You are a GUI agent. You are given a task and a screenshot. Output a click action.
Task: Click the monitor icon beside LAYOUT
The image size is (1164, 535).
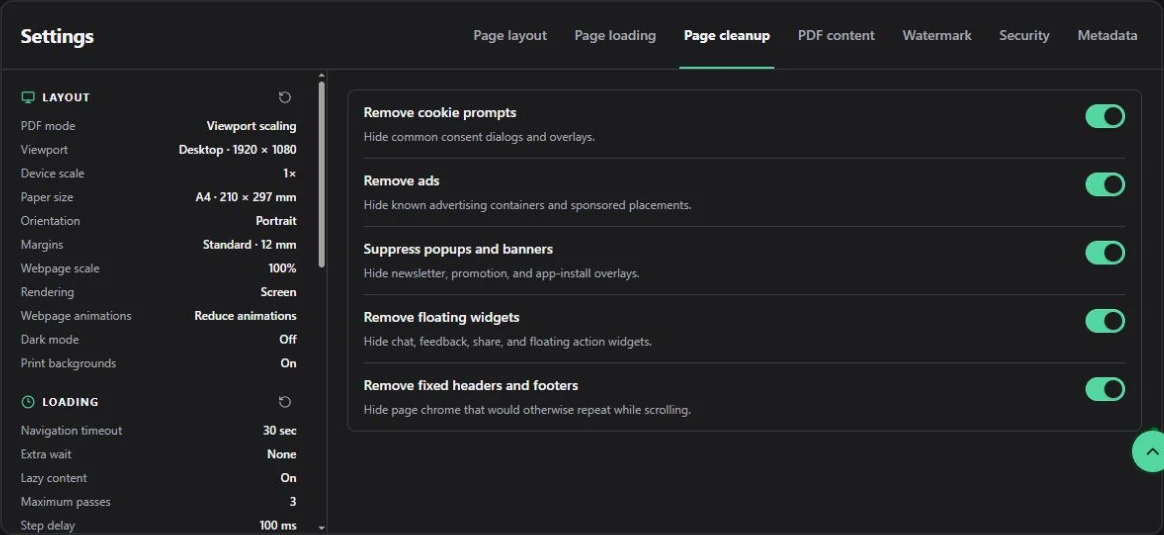pos(28,97)
